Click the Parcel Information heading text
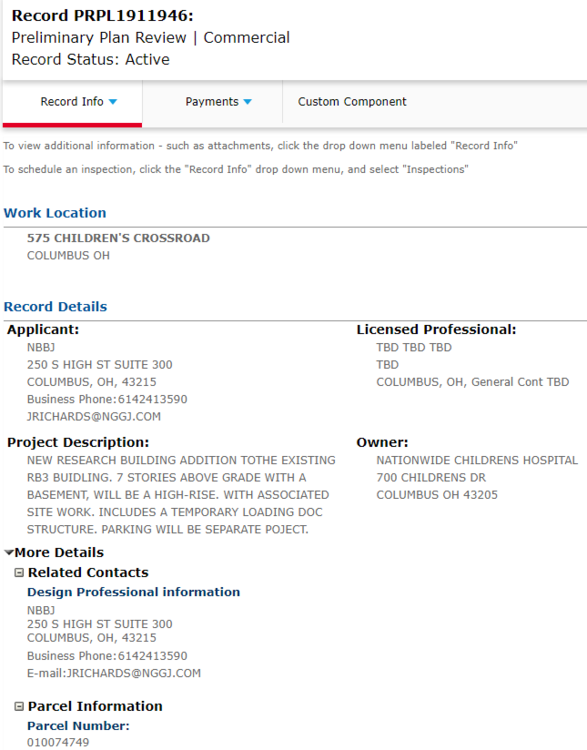Image resolution: width=587 pixels, height=750 pixels. tap(95, 706)
